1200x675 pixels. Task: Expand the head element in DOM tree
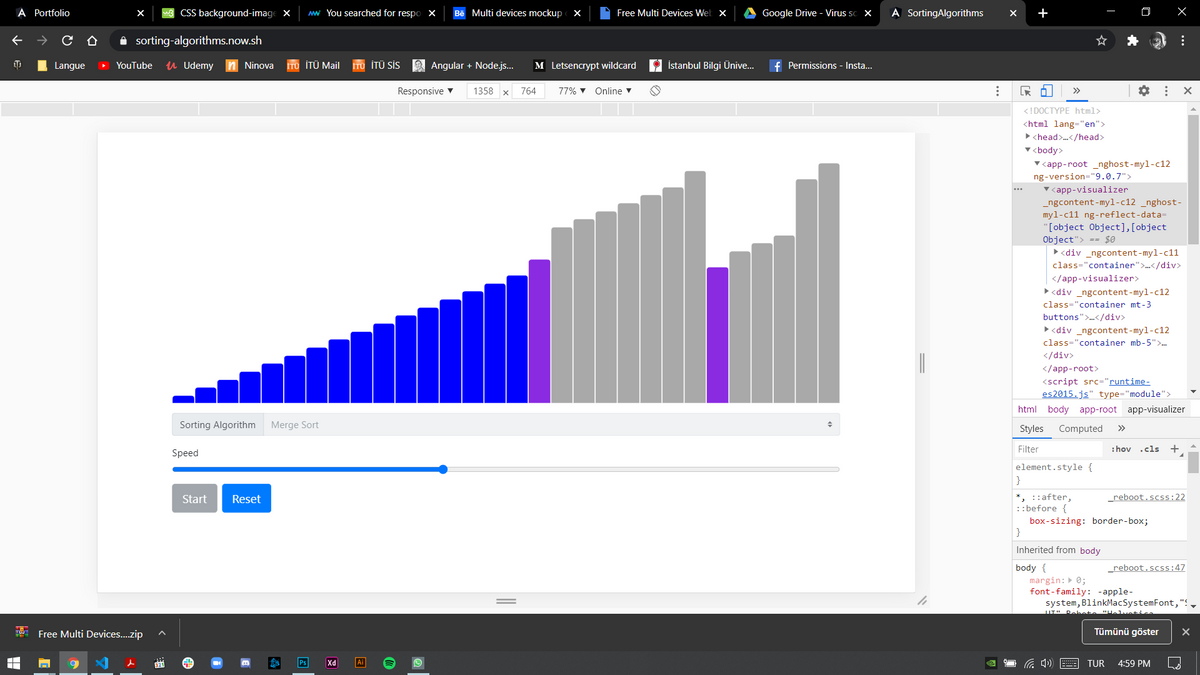1029,137
